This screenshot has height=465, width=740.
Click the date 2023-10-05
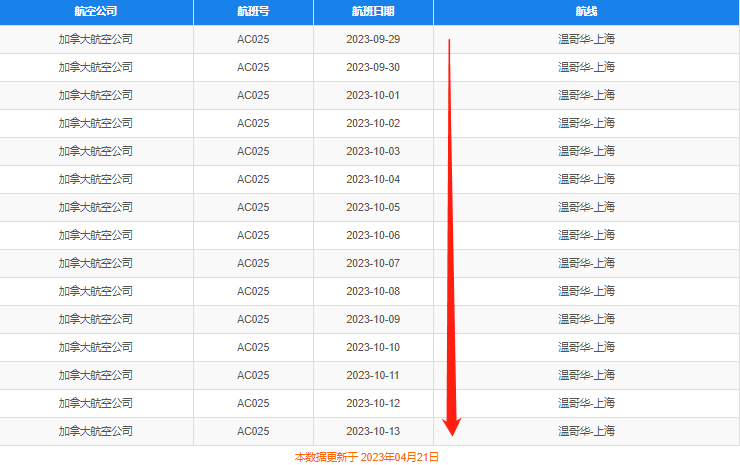pos(373,207)
